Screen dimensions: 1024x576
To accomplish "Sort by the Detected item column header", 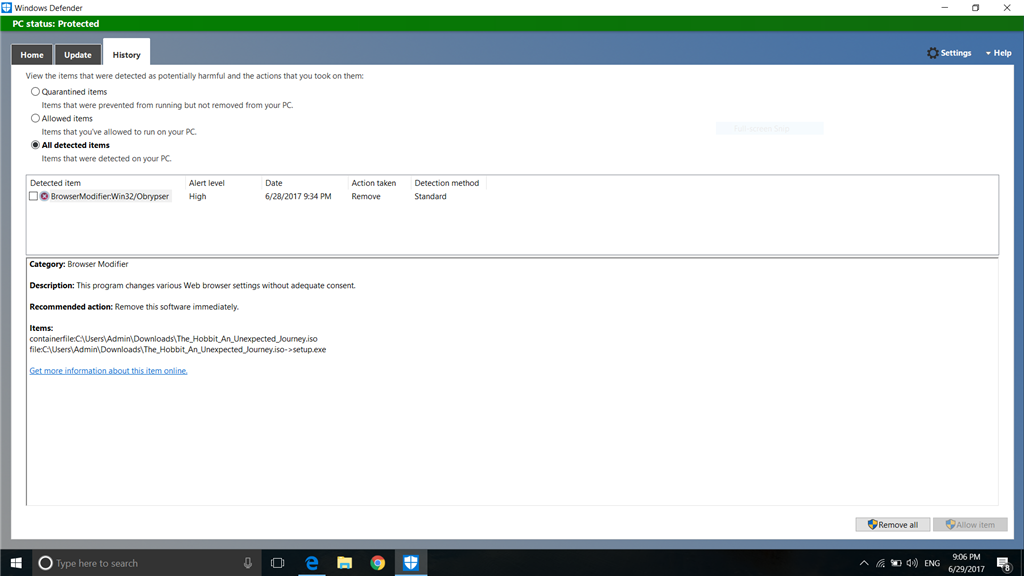I will [56, 183].
